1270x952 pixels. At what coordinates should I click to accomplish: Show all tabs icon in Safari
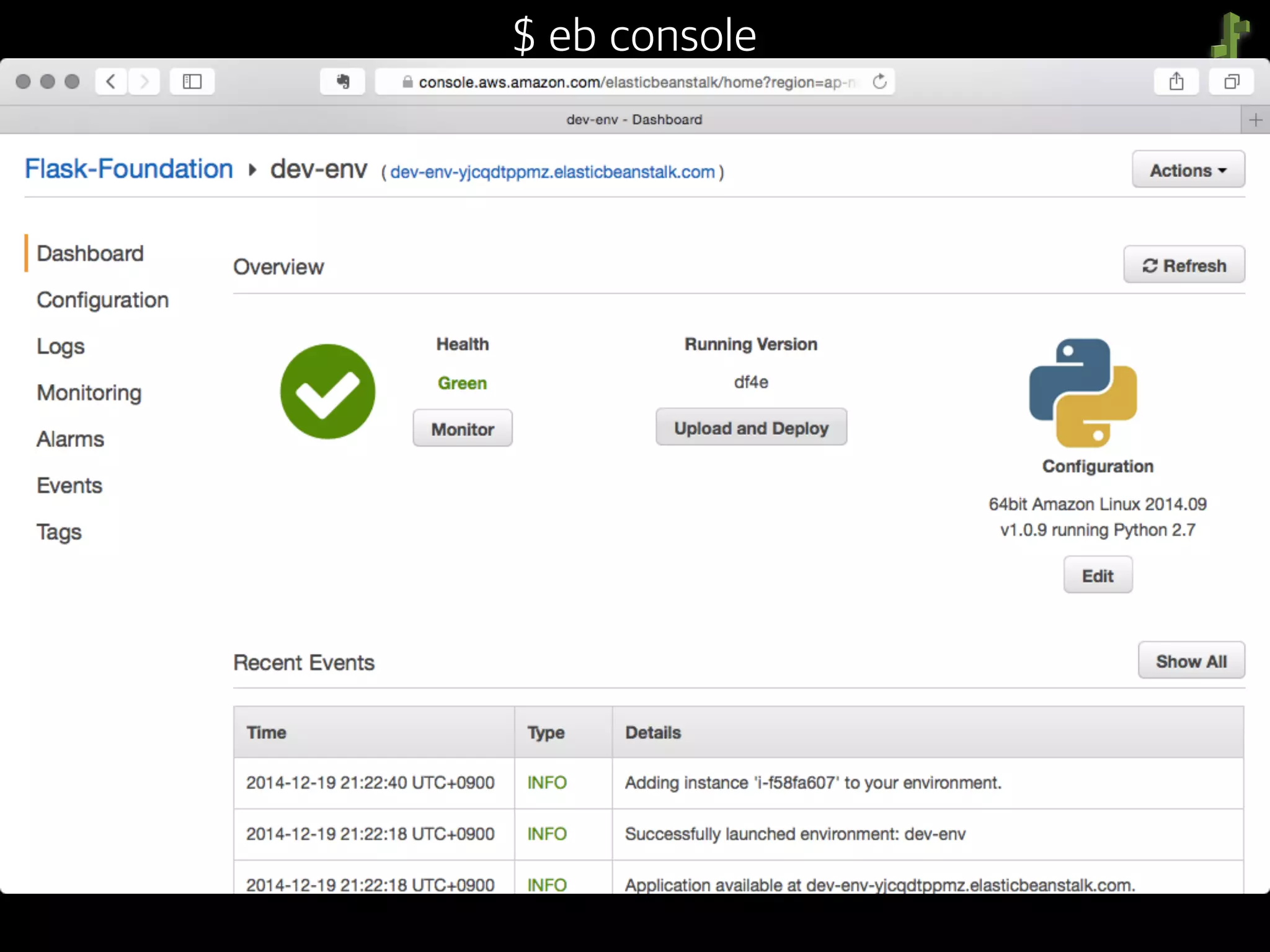click(1232, 82)
